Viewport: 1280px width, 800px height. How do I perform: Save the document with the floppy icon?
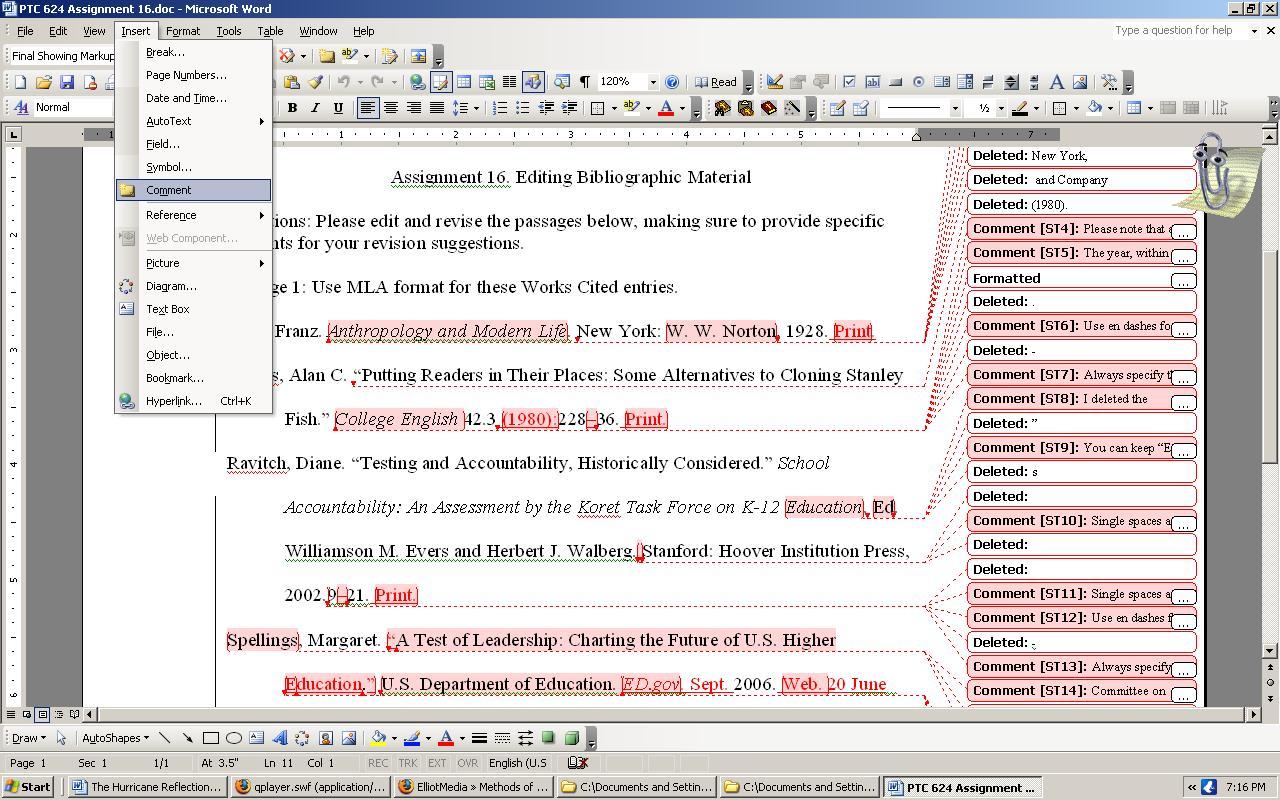click(66, 82)
